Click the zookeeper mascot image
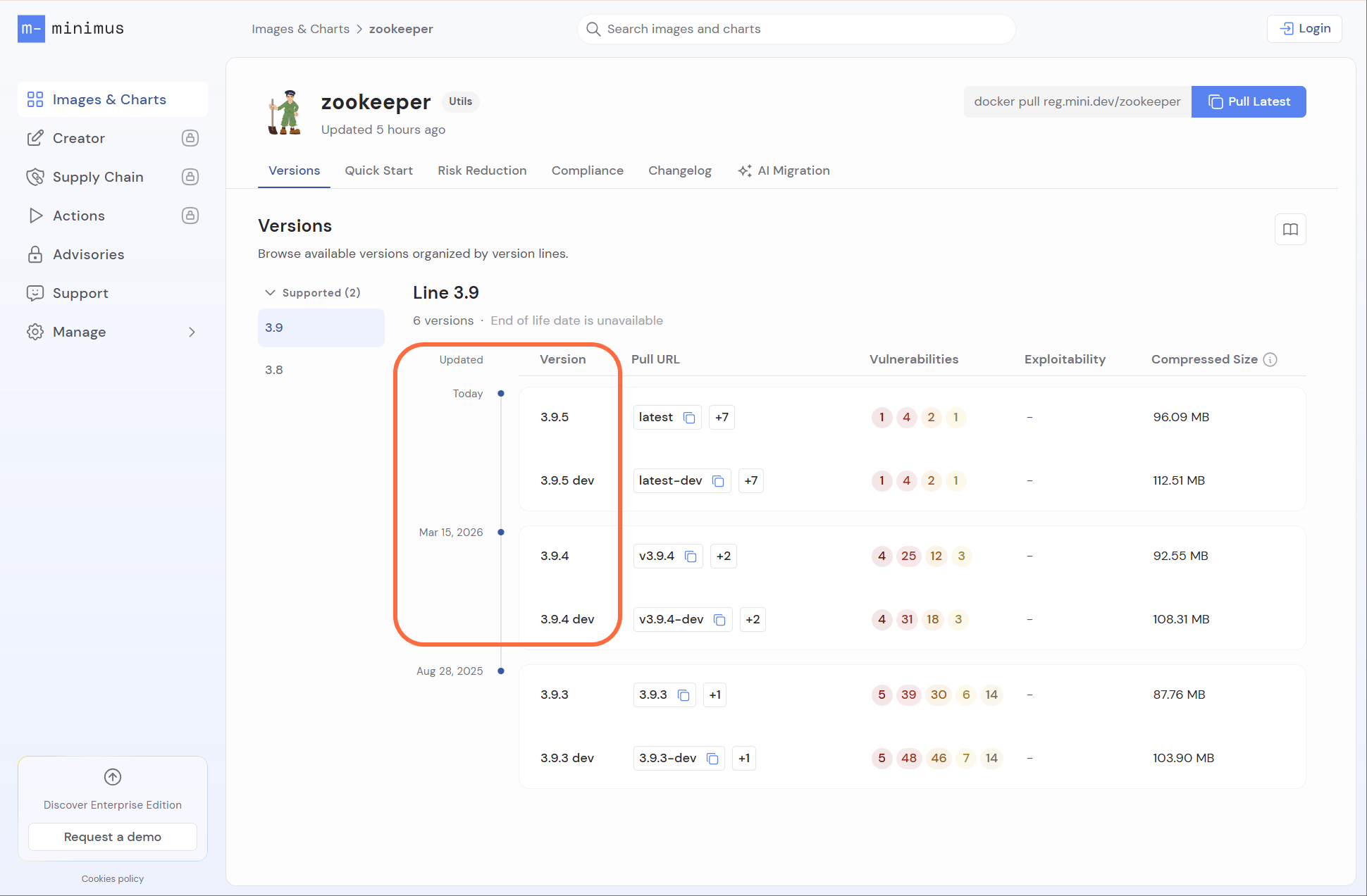This screenshot has width=1367, height=896. [285, 112]
